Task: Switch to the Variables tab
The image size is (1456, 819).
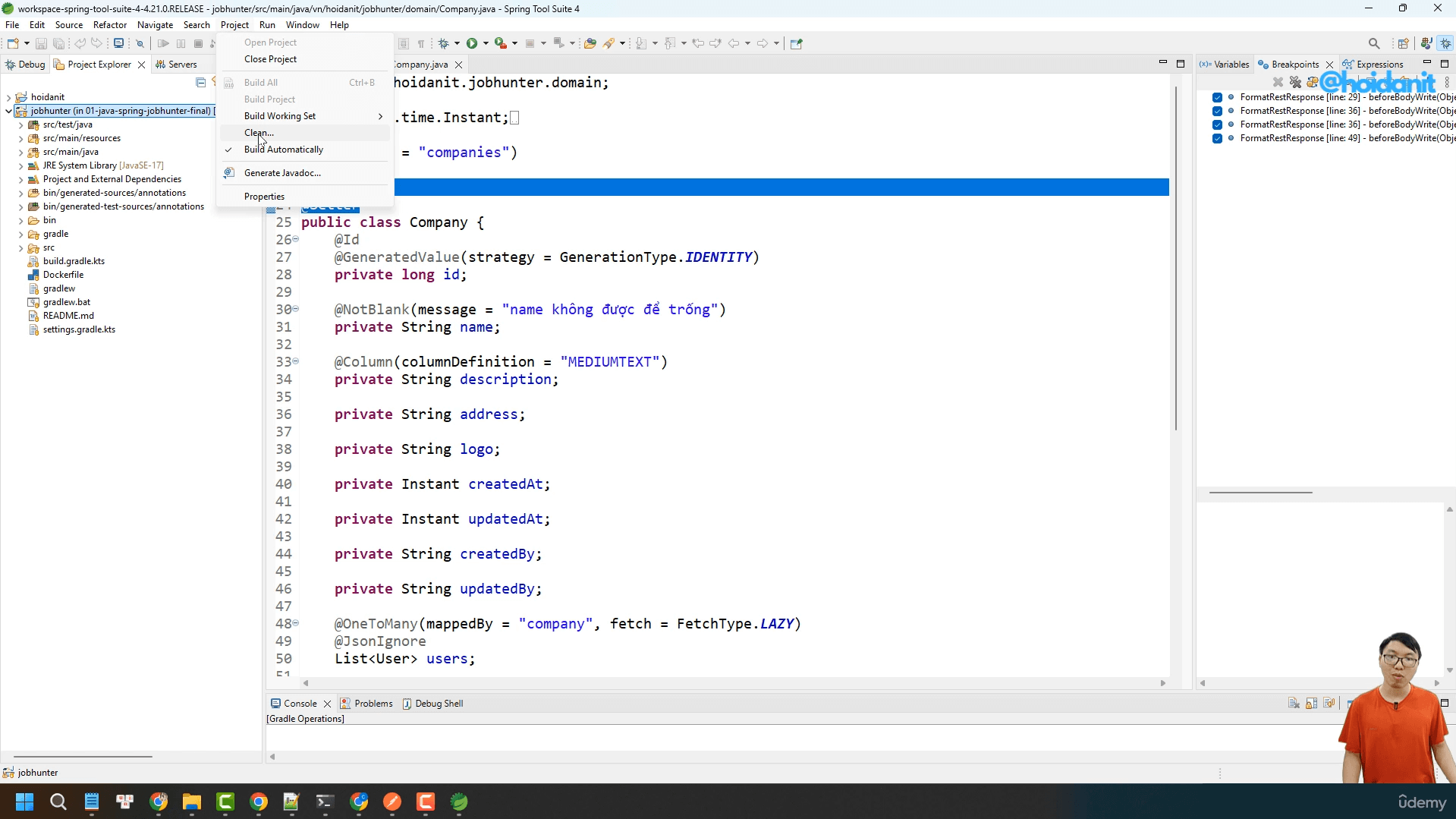Action: pyautogui.click(x=1224, y=65)
